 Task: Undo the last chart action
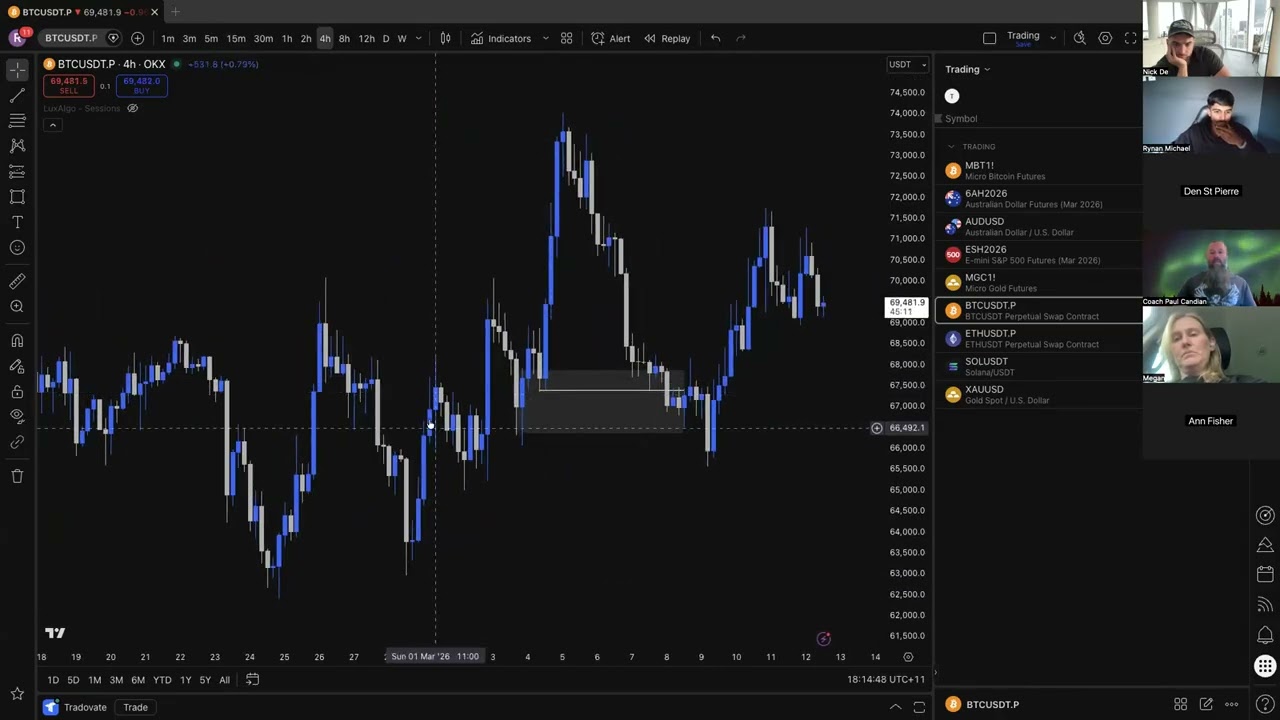tap(715, 38)
